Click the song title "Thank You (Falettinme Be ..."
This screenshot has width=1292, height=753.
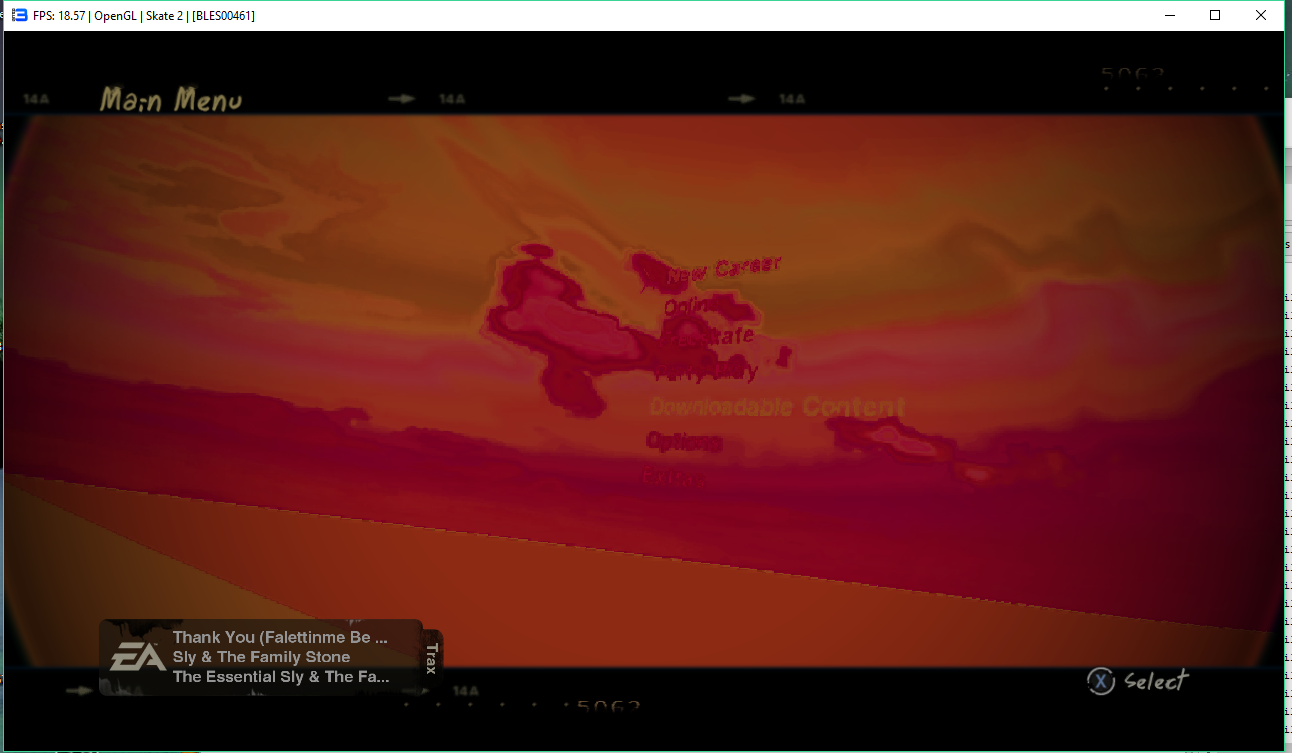280,637
